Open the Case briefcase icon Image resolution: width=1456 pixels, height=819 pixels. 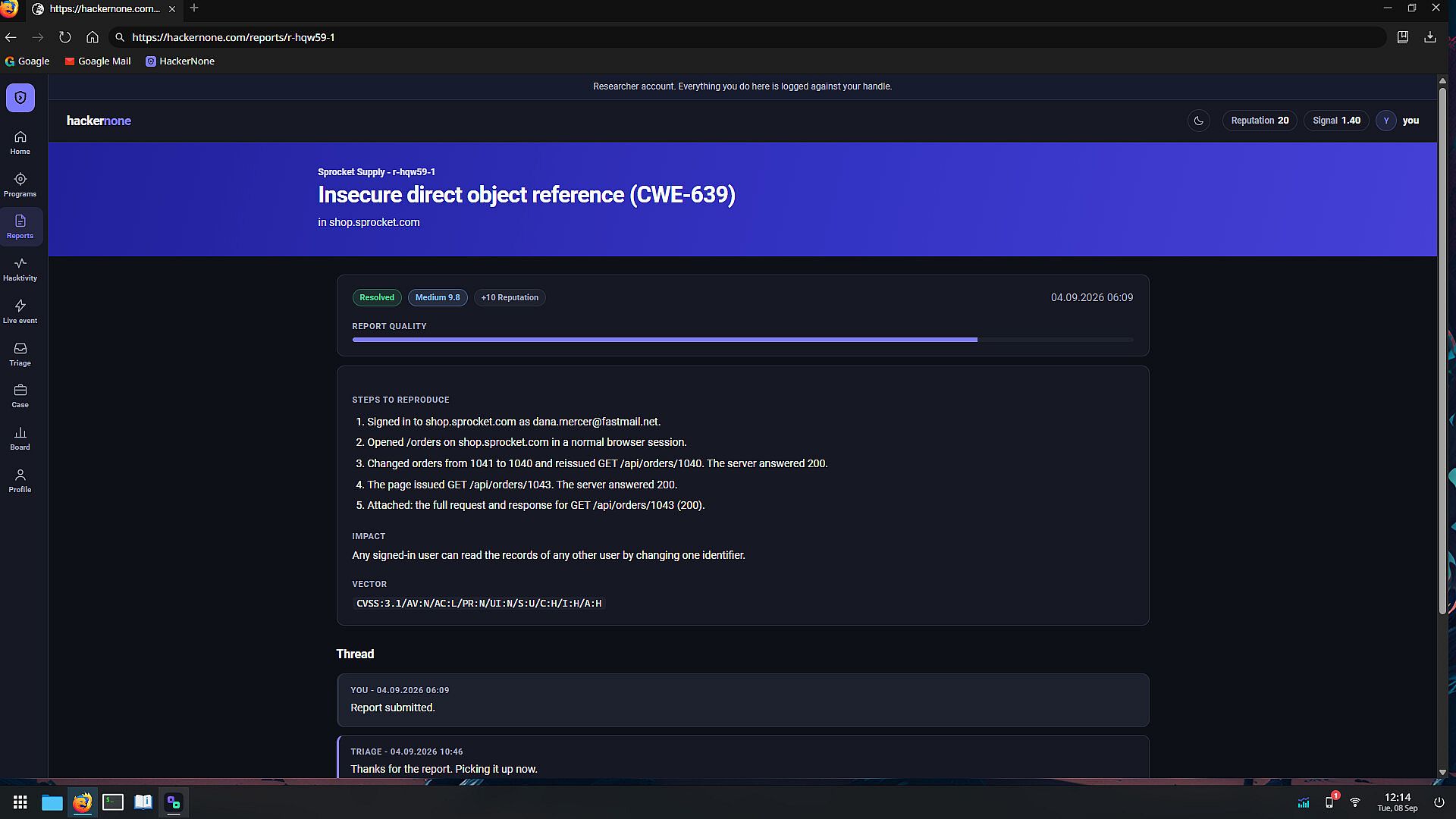20,396
